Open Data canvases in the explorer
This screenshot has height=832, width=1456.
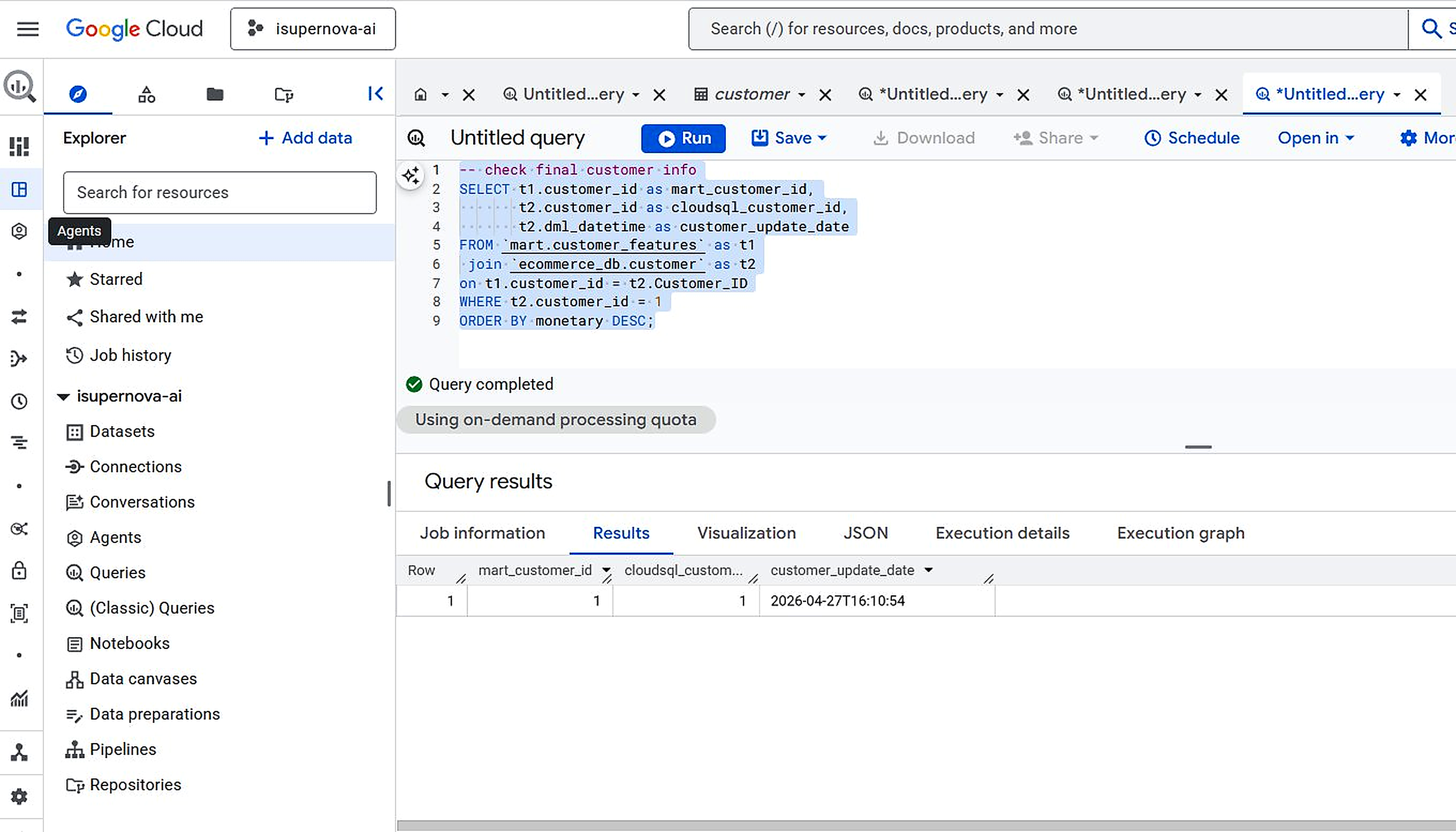pyautogui.click(x=143, y=679)
